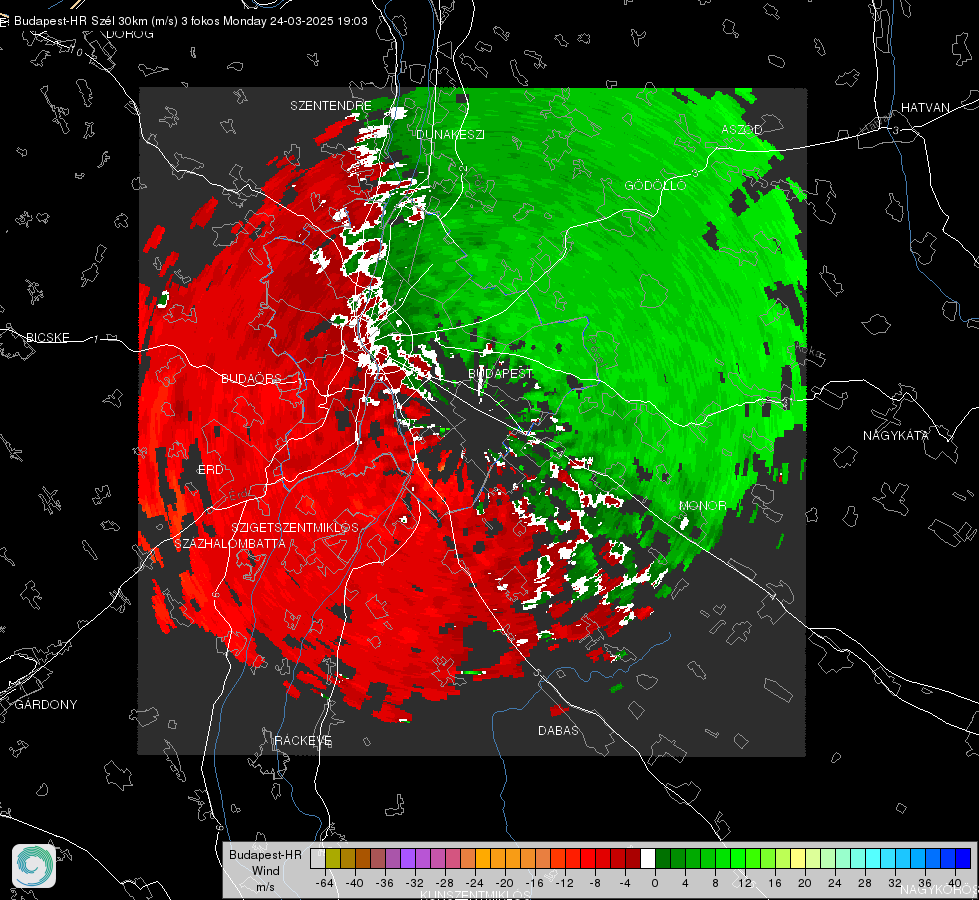The width and height of the screenshot is (979, 900).
Task: Click the ERD map label
Action: point(210,470)
